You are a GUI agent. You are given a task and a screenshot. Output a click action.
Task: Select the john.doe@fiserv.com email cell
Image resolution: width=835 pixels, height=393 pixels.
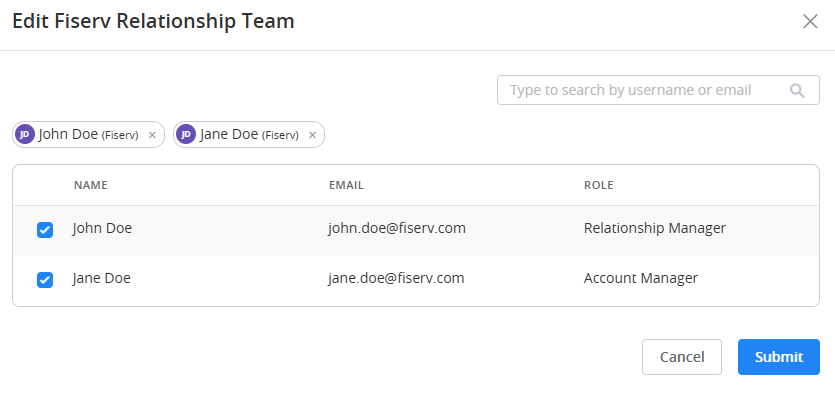397,228
